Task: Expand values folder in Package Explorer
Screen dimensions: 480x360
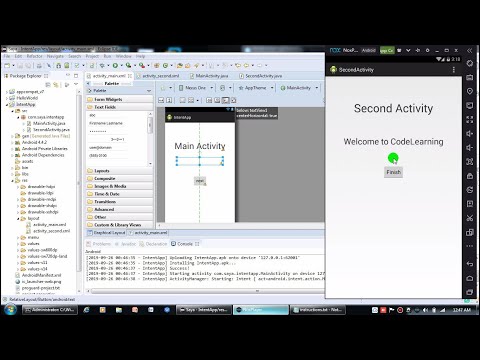Action: coord(18,244)
